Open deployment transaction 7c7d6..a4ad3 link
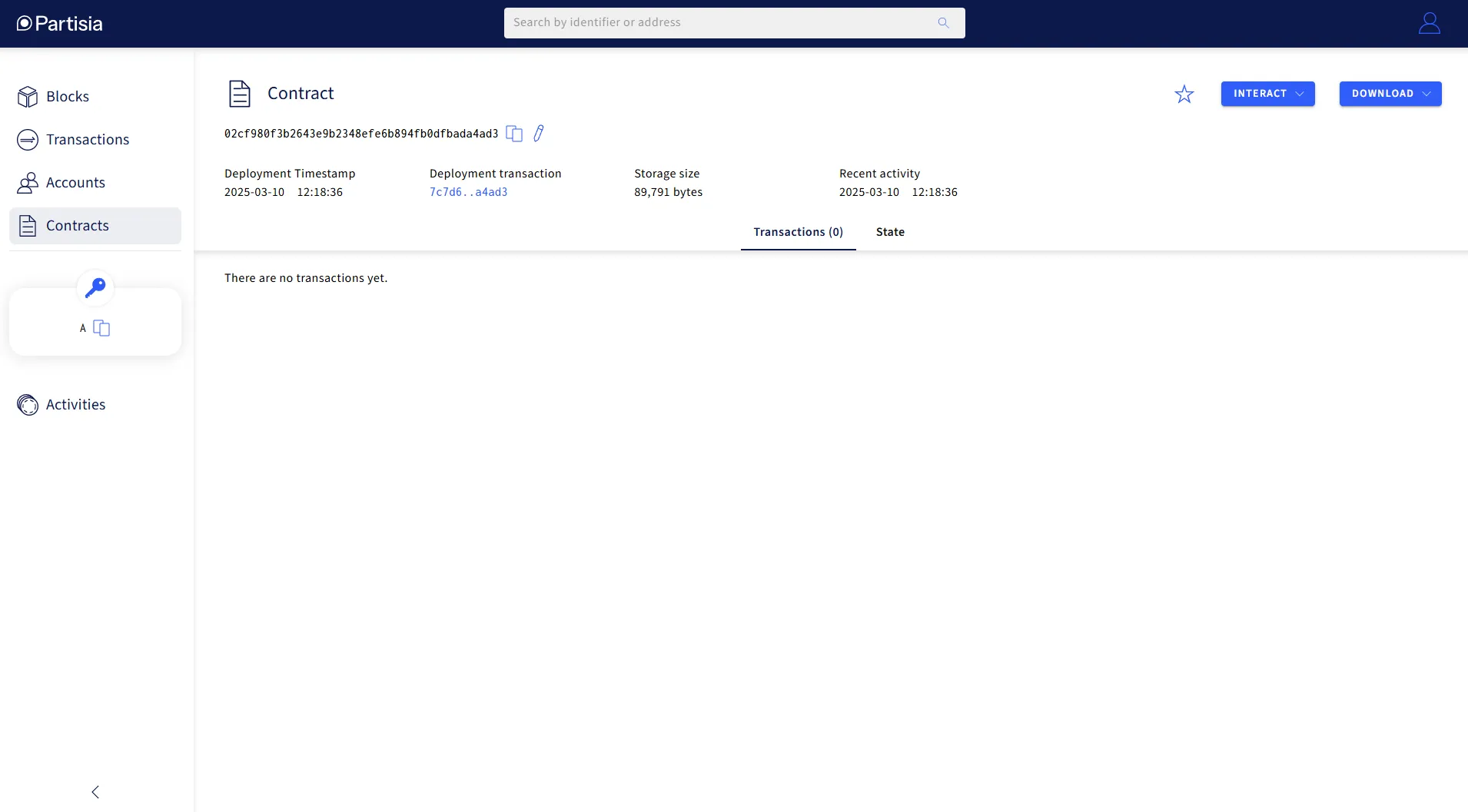This screenshot has height=812, width=1468. point(469,192)
